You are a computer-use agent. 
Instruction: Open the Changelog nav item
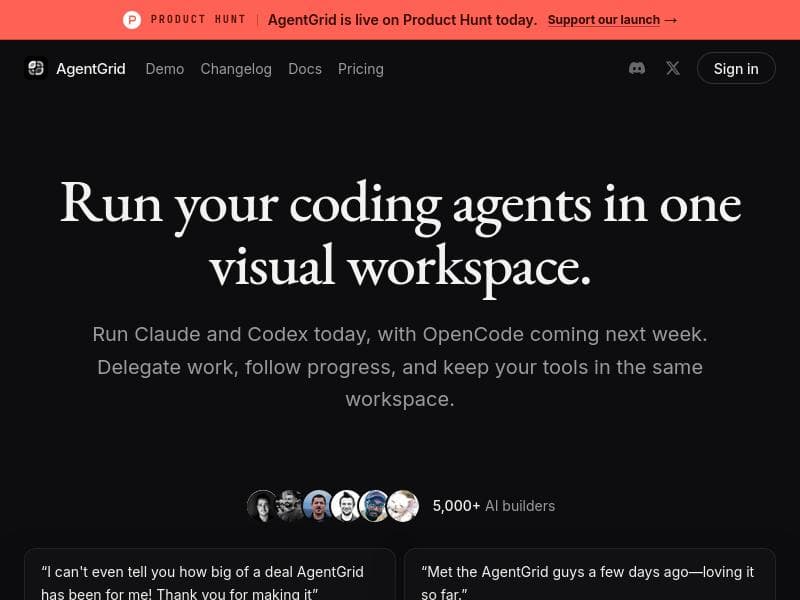(x=236, y=69)
